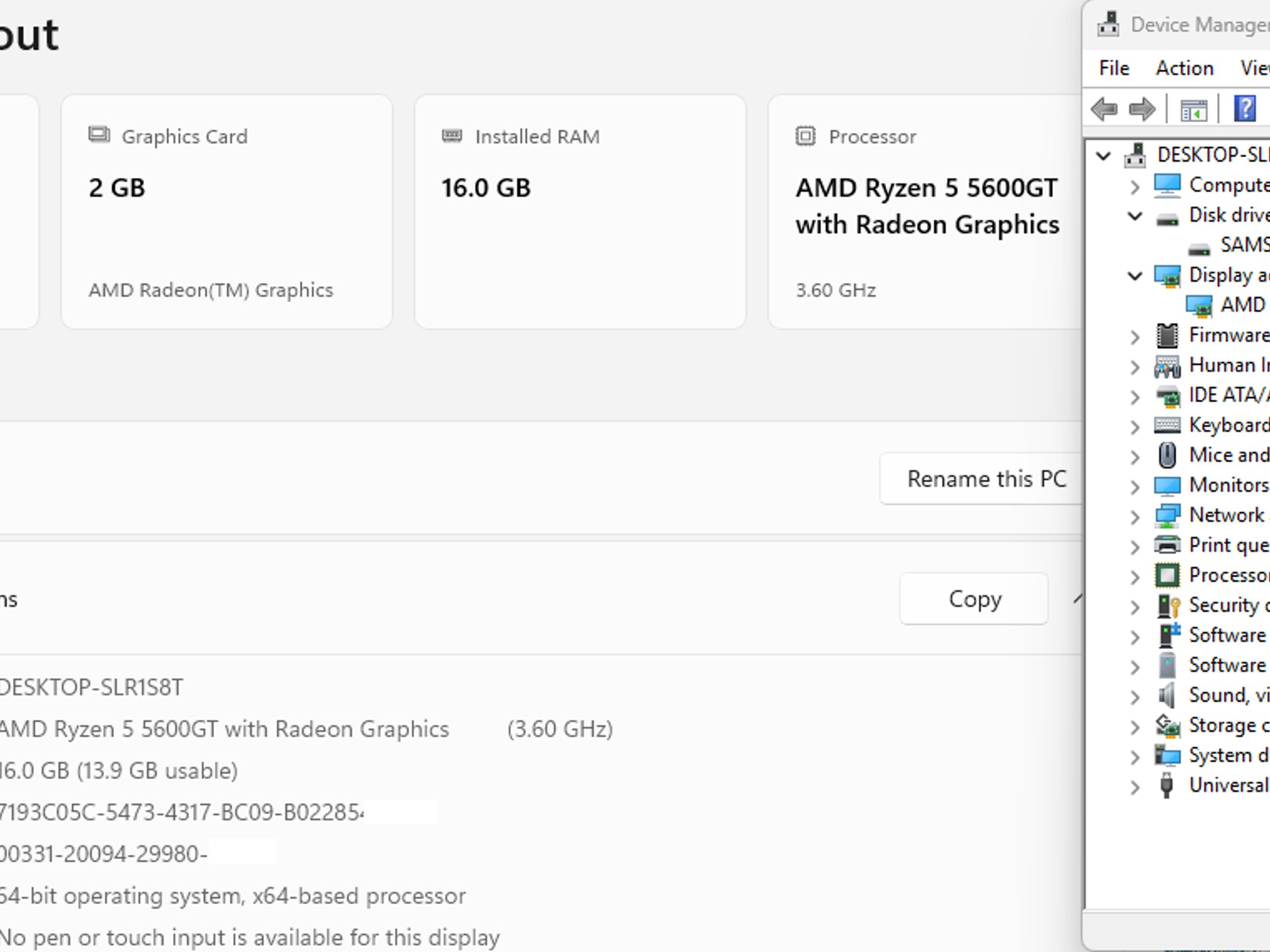
Task: Click the AMD Ryzen 5 5600GT (3.60 GHz) specification text
Action: tap(306, 729)
